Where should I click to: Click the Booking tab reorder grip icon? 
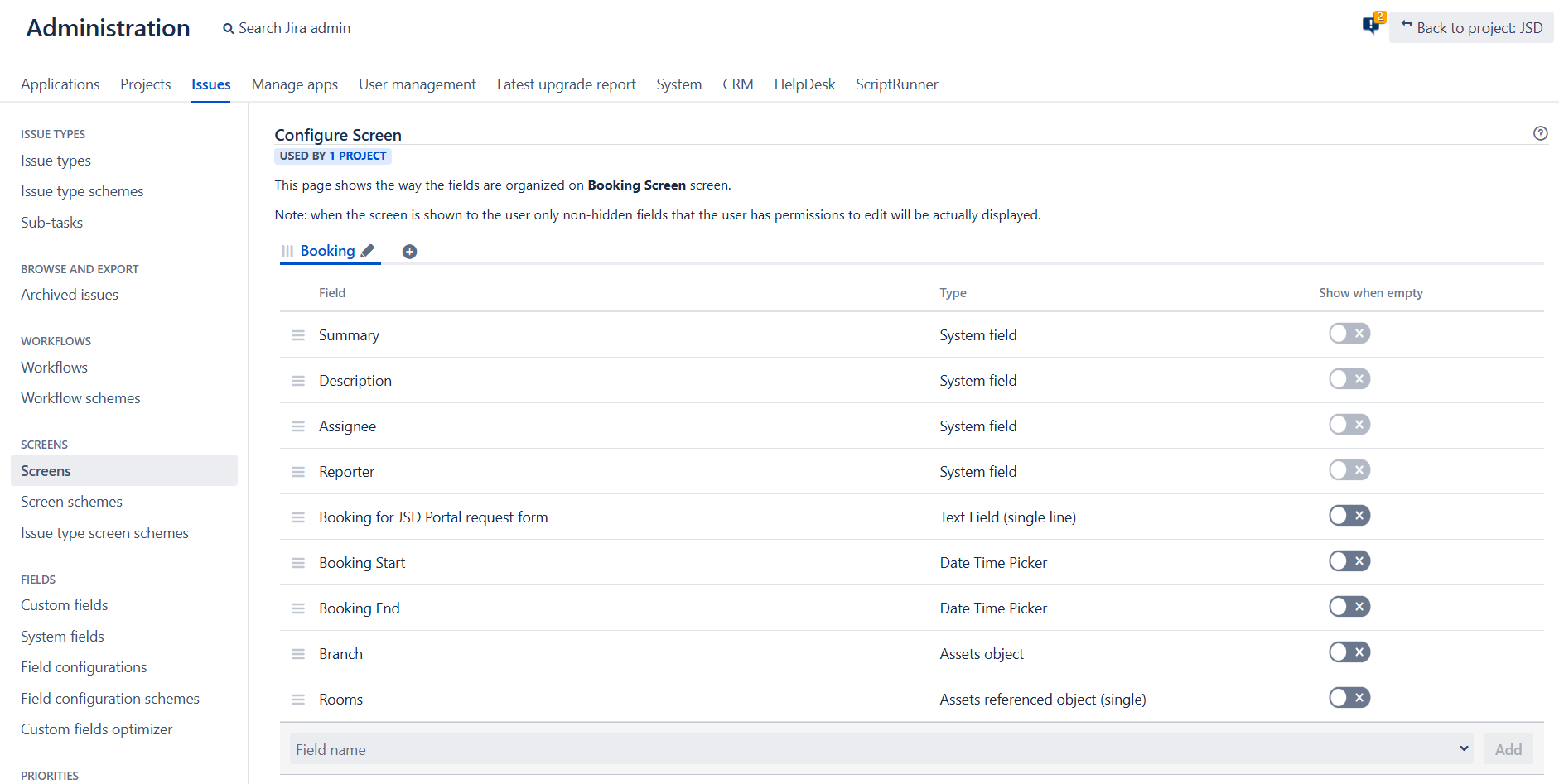(x=287, y=251)
